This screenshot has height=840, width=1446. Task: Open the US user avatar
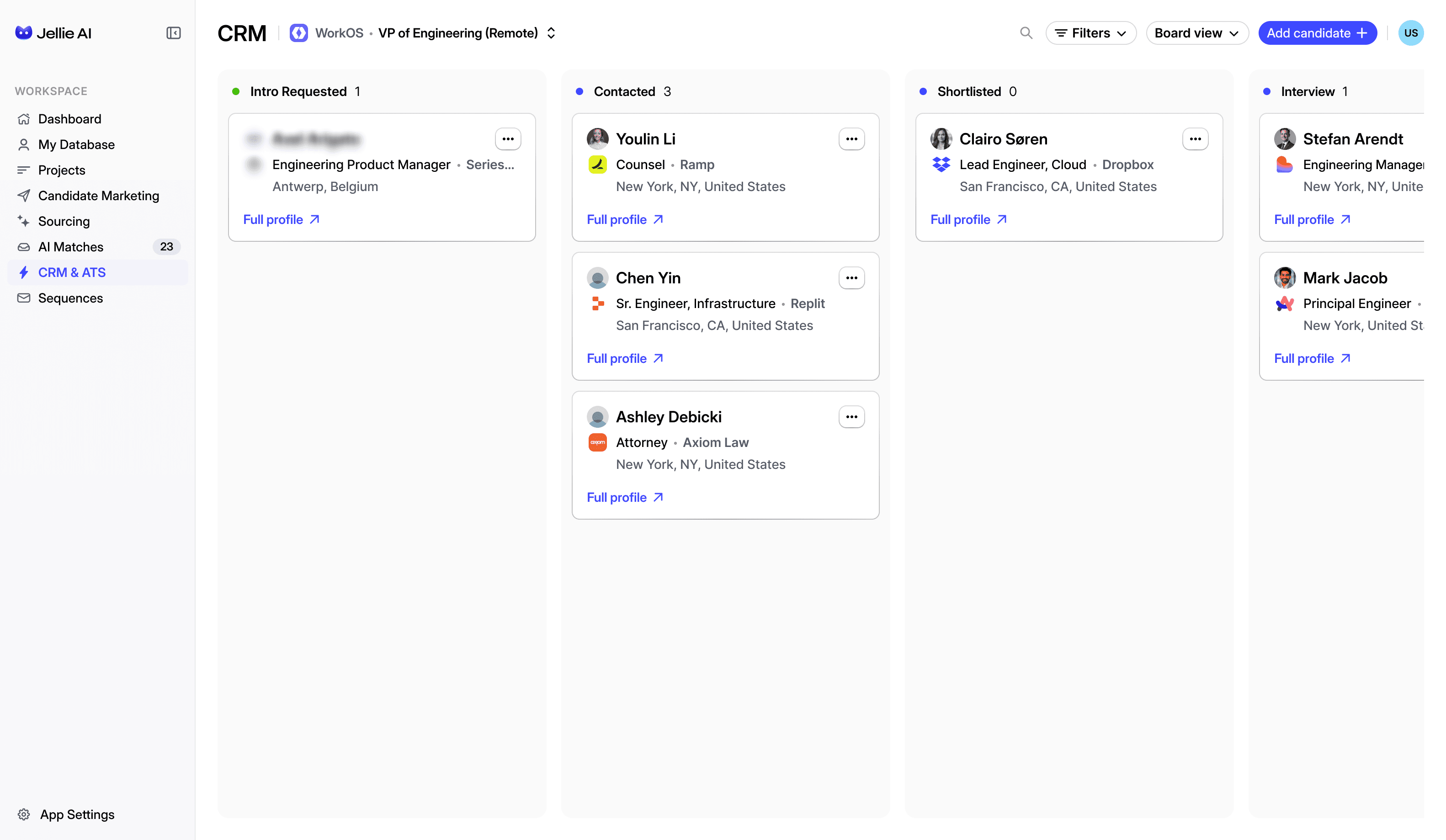(x=1410, y=33)
